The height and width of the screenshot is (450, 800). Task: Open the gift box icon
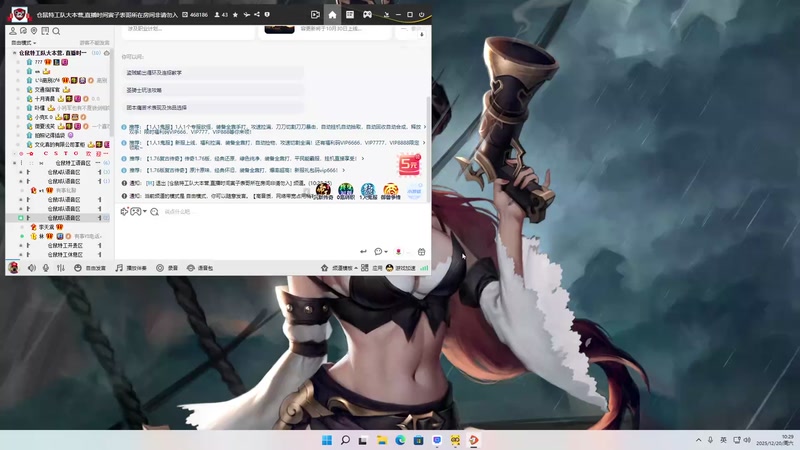[x=421, y=252]
